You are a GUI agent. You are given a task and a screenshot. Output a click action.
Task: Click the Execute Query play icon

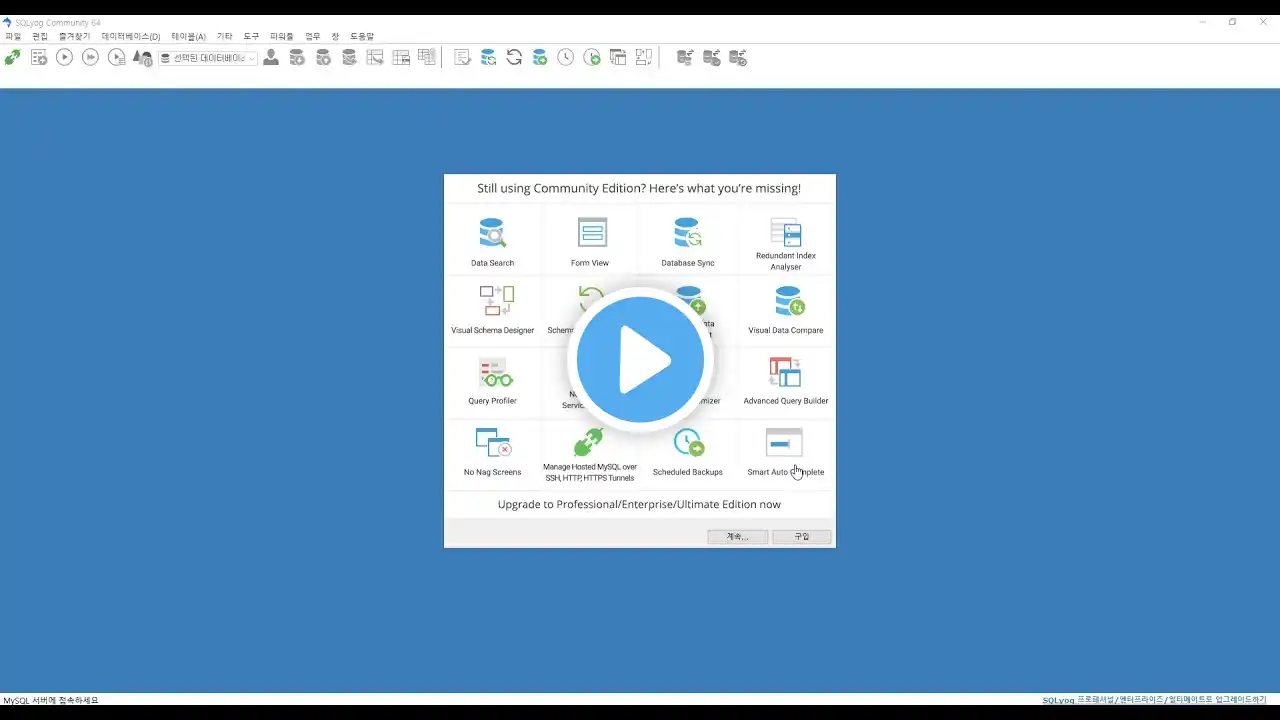pyautogui.click(x=64, y=58)
